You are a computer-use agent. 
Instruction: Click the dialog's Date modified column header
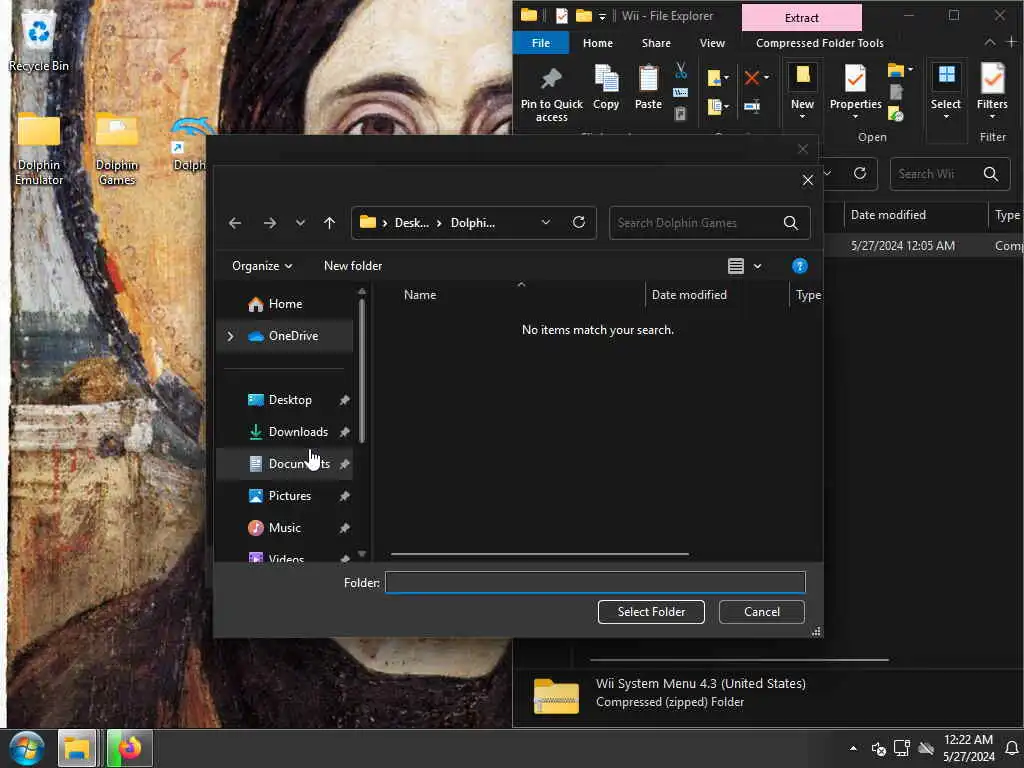tap(689, 295)
